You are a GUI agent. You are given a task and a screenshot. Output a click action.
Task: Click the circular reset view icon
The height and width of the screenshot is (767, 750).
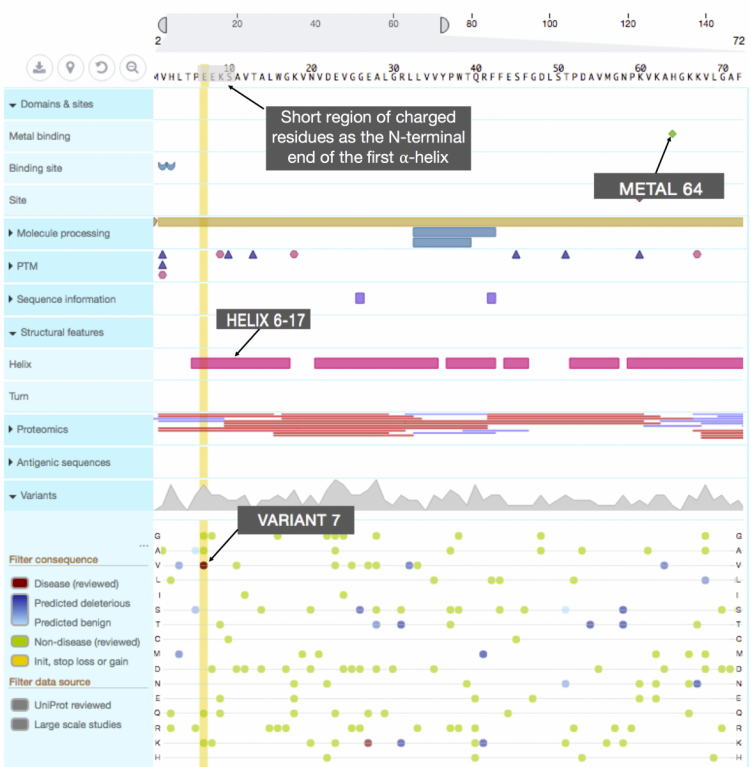pos(100,68)
